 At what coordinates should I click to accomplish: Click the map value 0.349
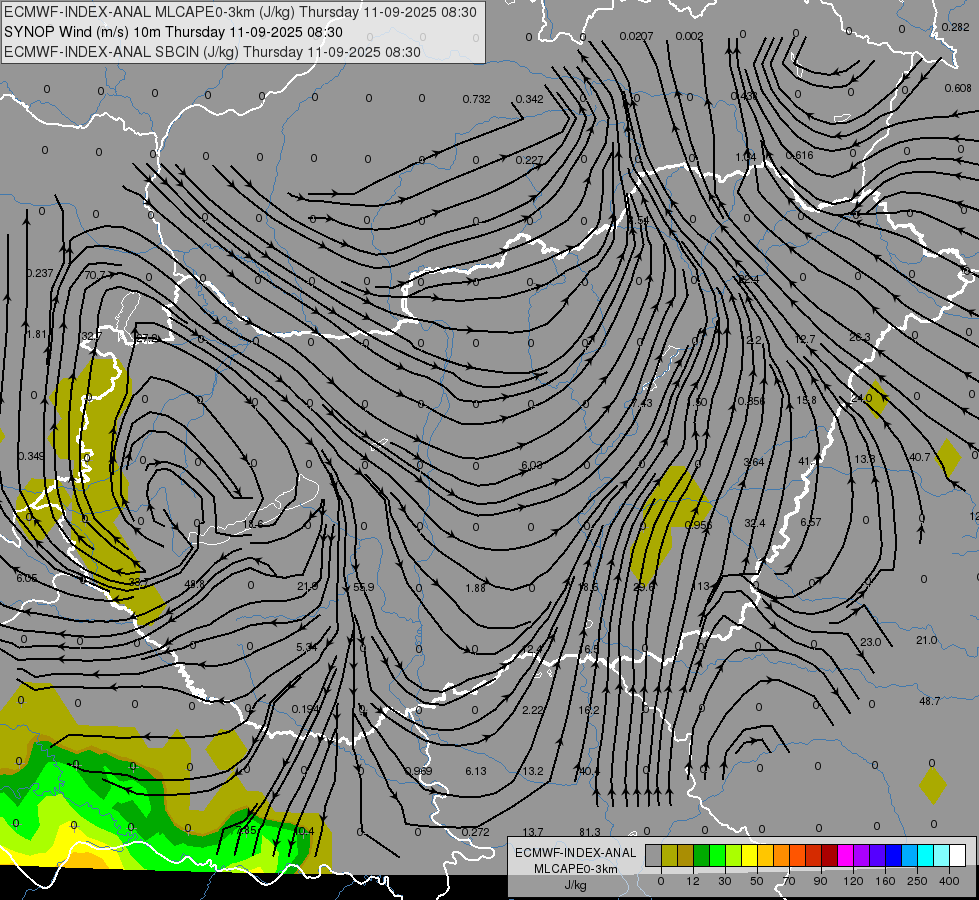pyautogui.click(x=31, y=457)
